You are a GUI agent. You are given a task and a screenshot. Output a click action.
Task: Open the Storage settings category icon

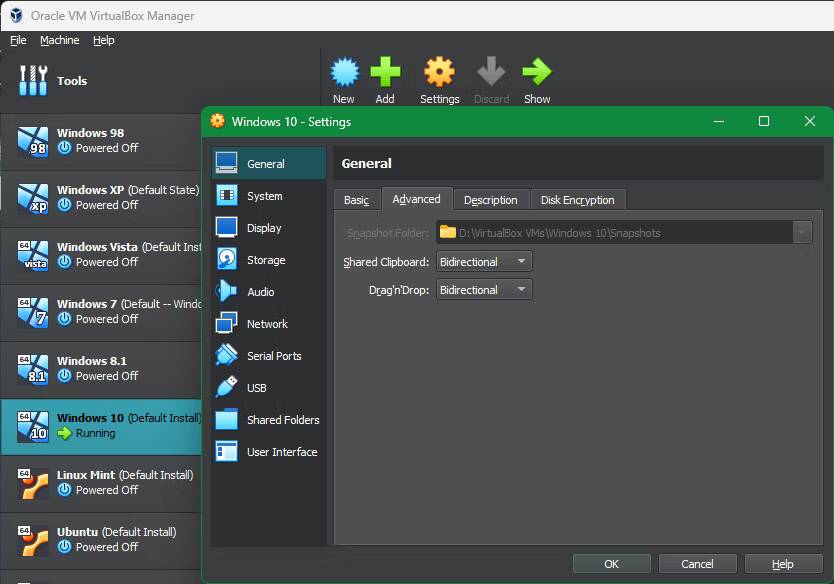[x=227, y=259]
